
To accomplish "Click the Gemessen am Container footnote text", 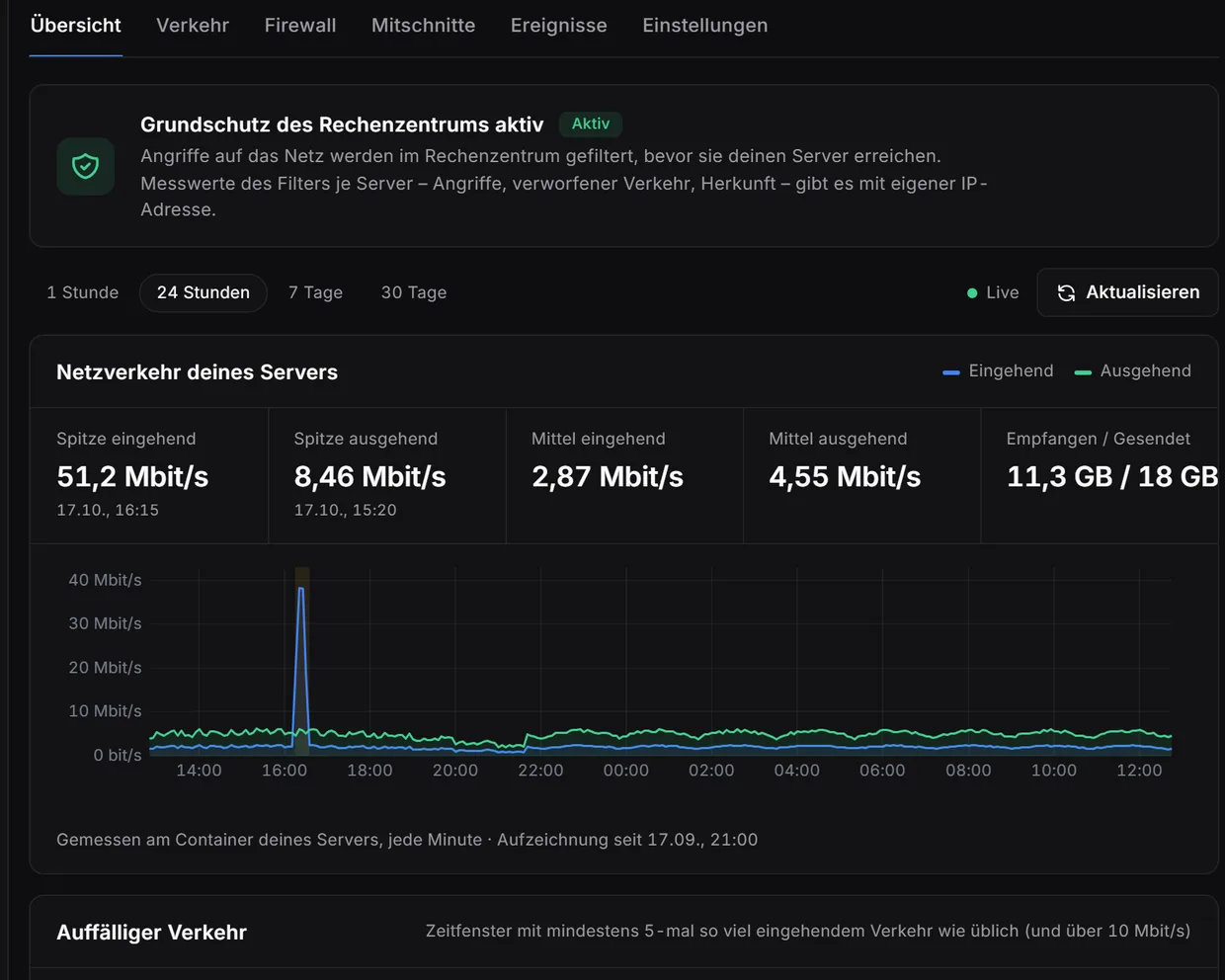I will coord(407,840).
